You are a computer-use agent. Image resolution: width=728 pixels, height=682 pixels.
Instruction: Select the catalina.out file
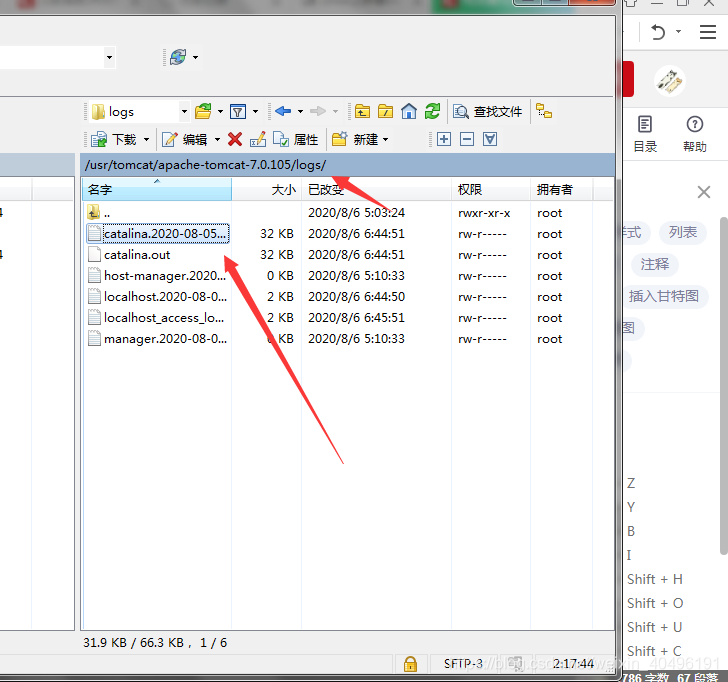130,255
